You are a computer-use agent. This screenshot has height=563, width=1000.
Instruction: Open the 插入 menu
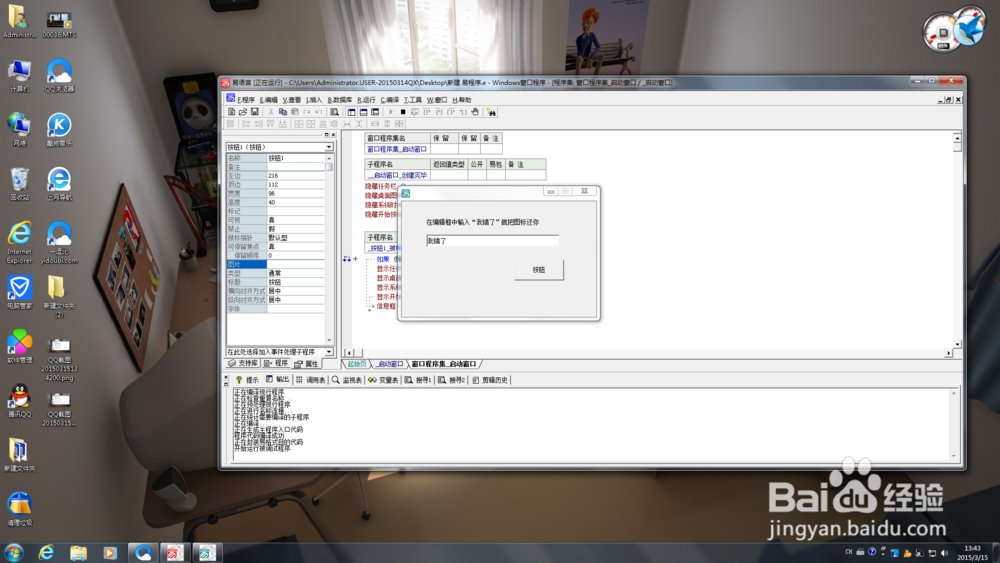coord(314,99)
